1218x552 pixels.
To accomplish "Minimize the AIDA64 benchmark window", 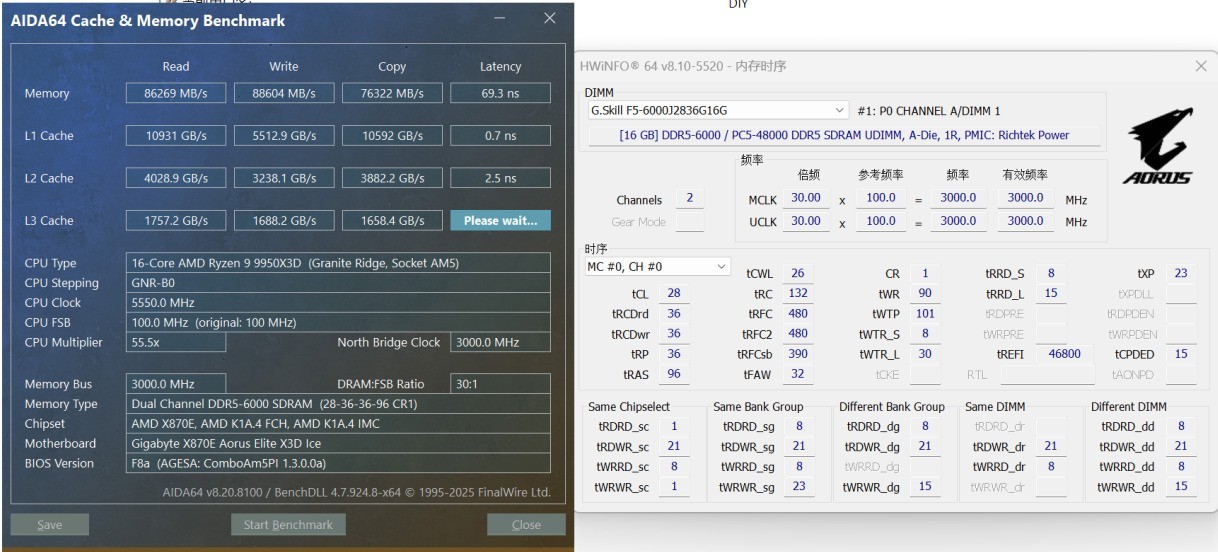I will pos(500,19).
